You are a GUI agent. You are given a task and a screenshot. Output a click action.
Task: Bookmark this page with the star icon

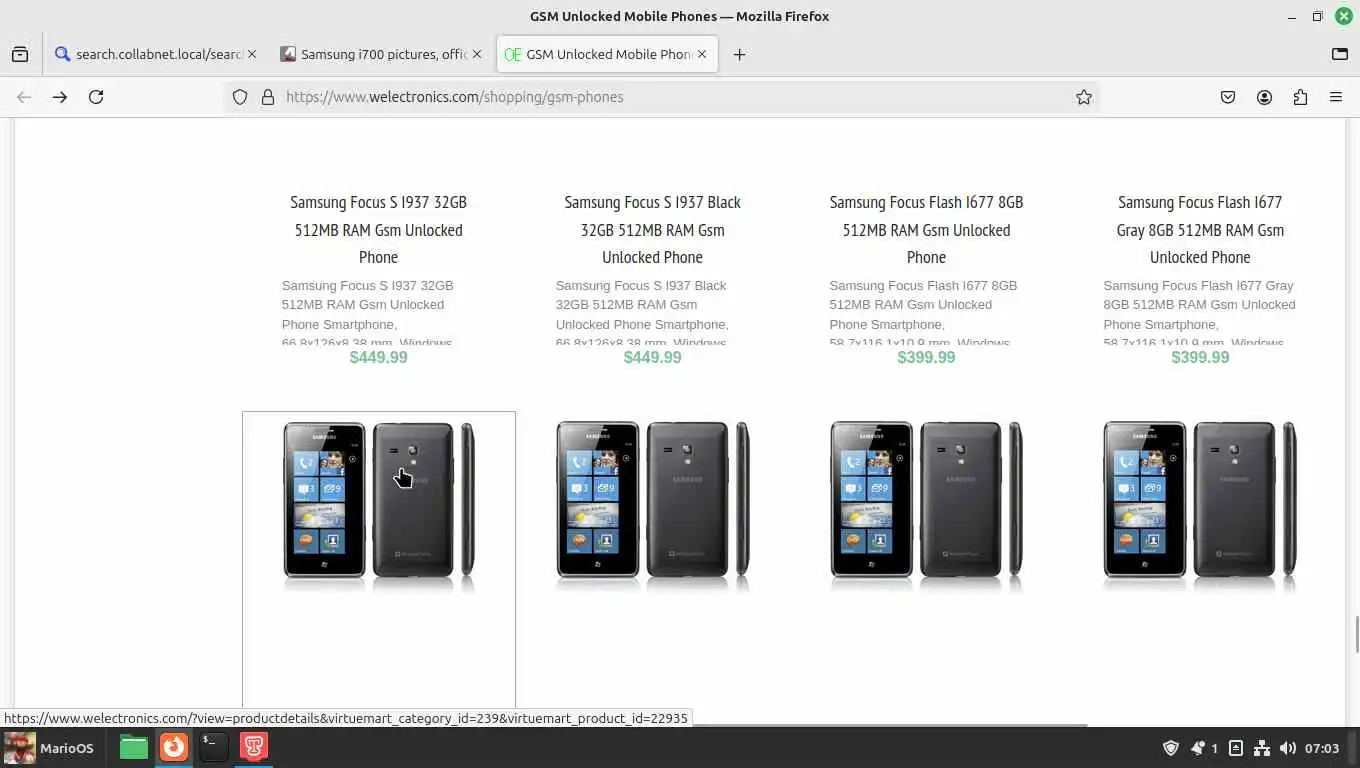[1083, 97]
